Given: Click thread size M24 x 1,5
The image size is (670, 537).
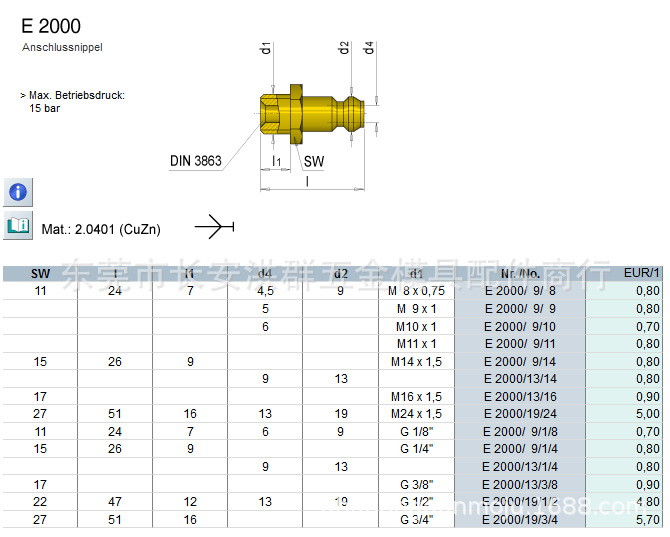Looking at the screenshot, I should pos(416,414).
